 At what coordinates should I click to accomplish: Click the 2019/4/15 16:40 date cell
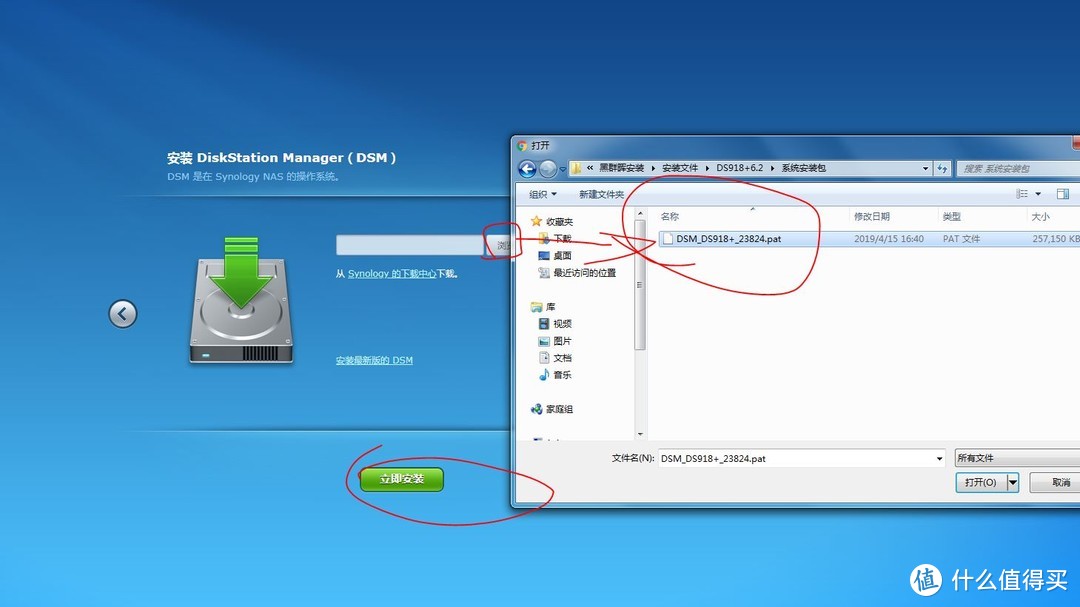coord(889,239)
